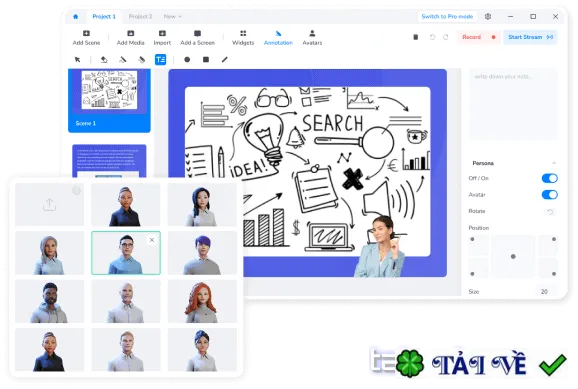Viewport: 578px width, 389px height.
Task: Select the eraser annotation tool
Action: (104, 59)
